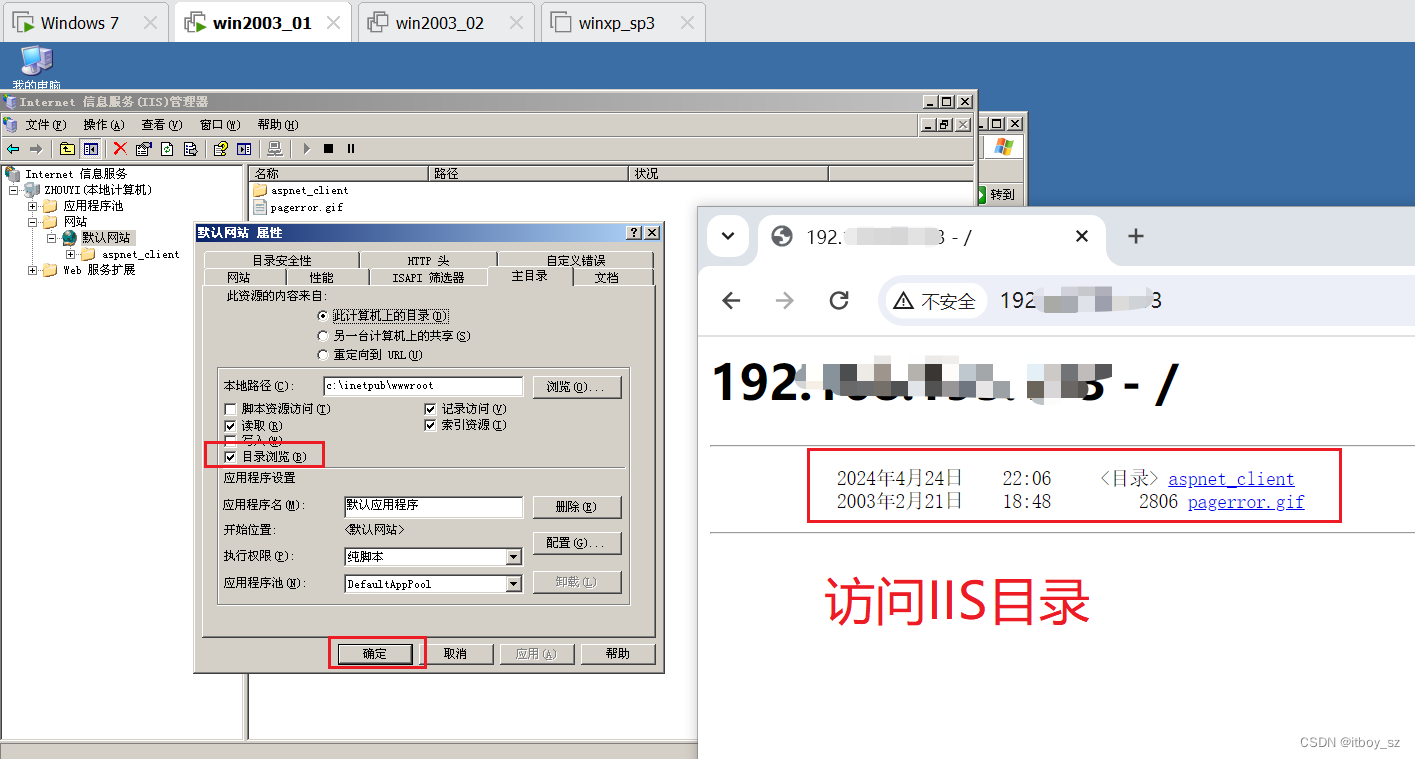Enable 脚本资源访问 checkbox
This screenshot has width=1415, height=759.
coord(231,409)
